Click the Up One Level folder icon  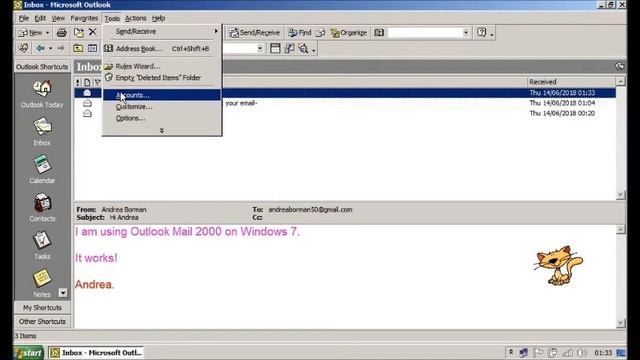click(x=78, y=48)
